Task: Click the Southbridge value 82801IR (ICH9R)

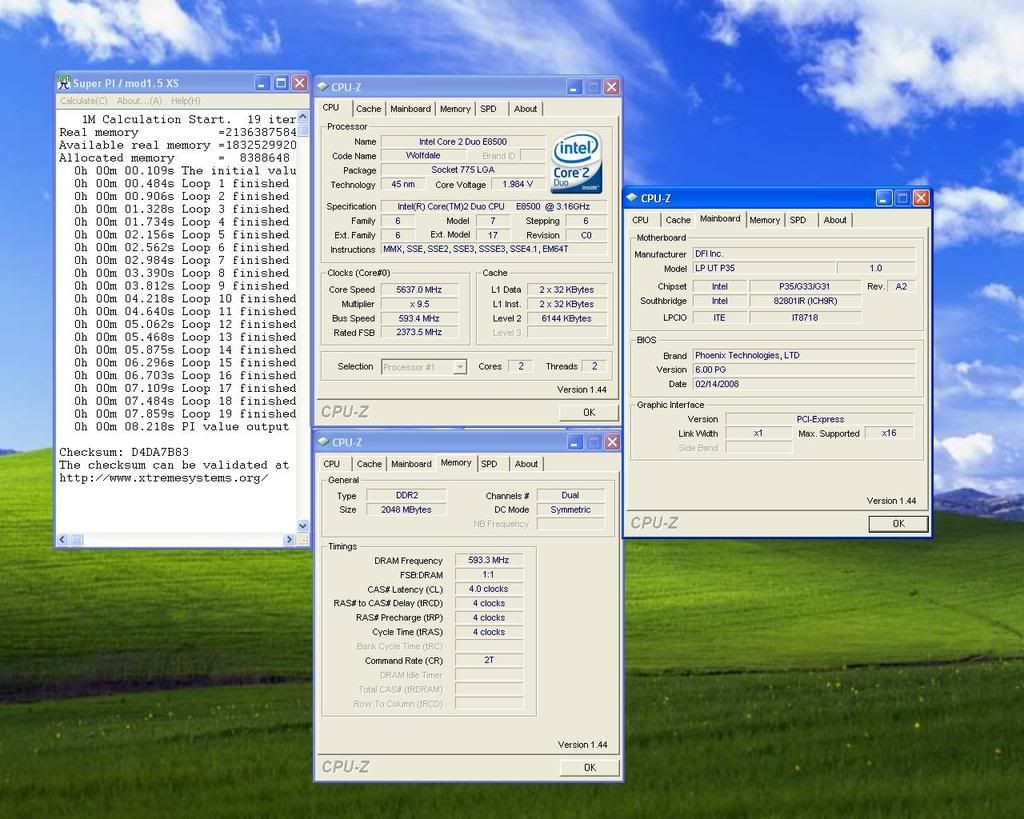Action: click(805, 301)
